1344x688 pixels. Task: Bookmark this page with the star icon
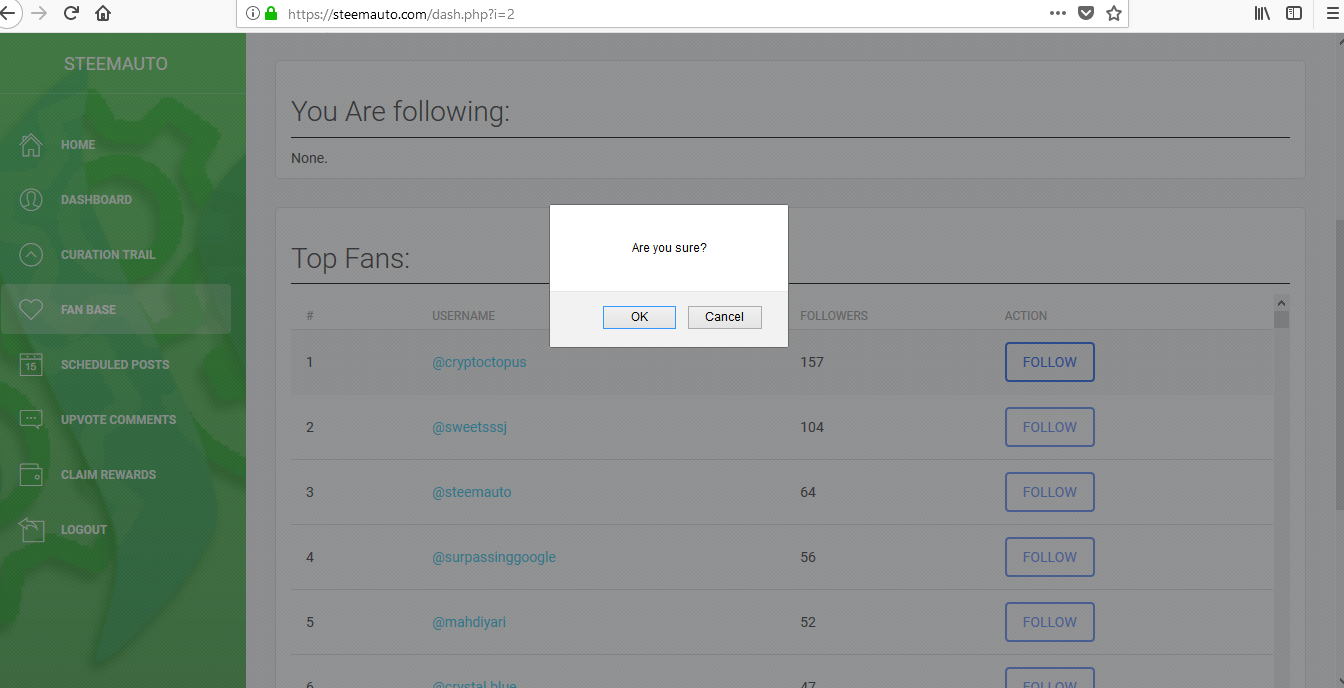point(1114,14)
